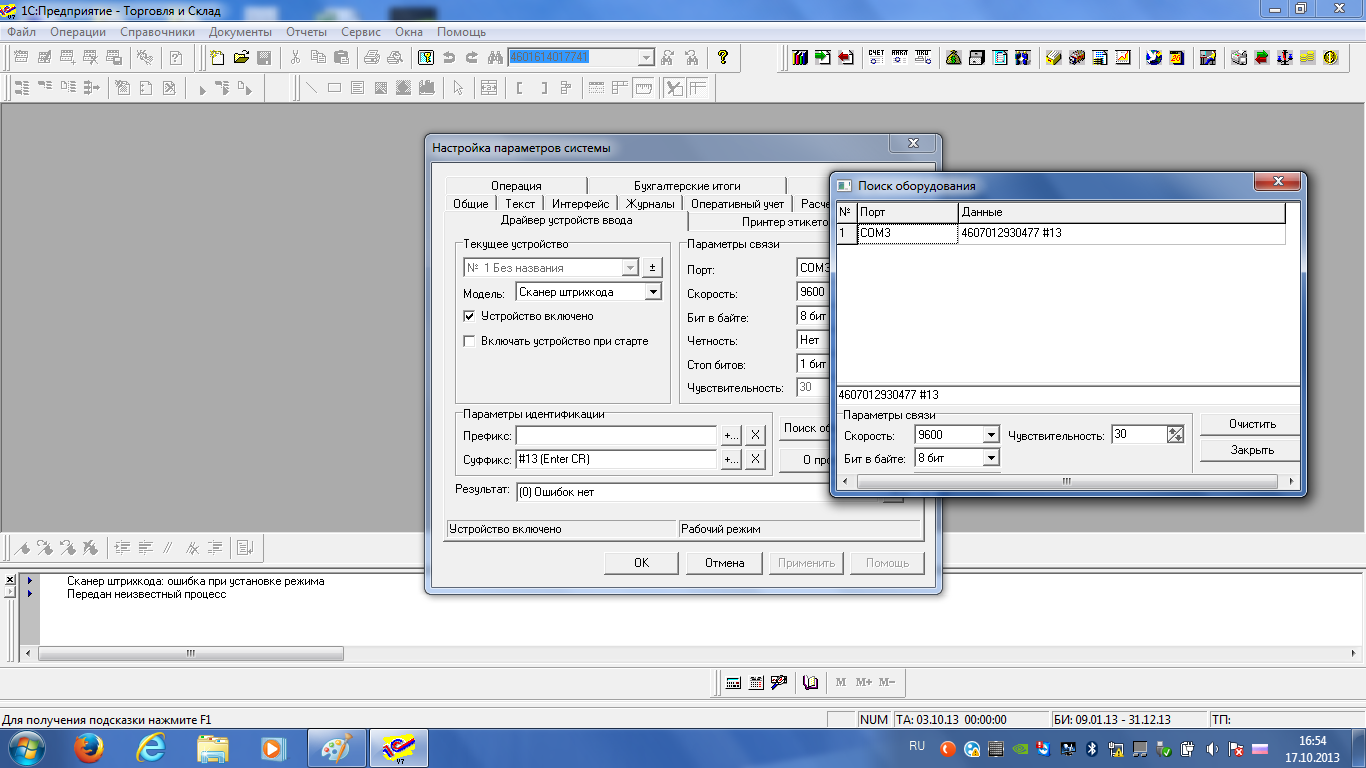Open the calculator icon in bottom toolbar
This screenshot has height=768, width=1366.
tap(733, 682)
